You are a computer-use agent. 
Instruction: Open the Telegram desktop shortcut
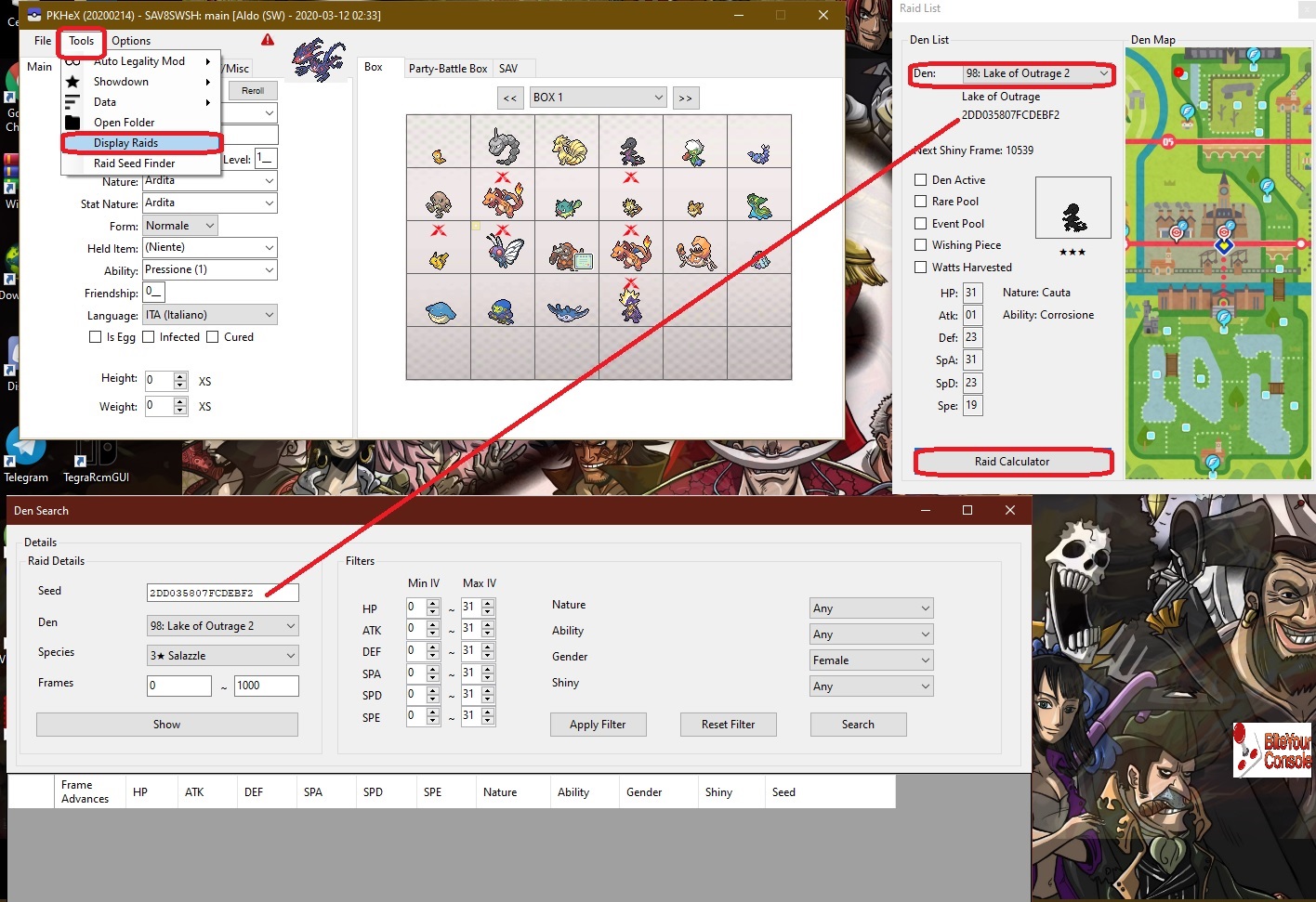[x=26, y=457]
